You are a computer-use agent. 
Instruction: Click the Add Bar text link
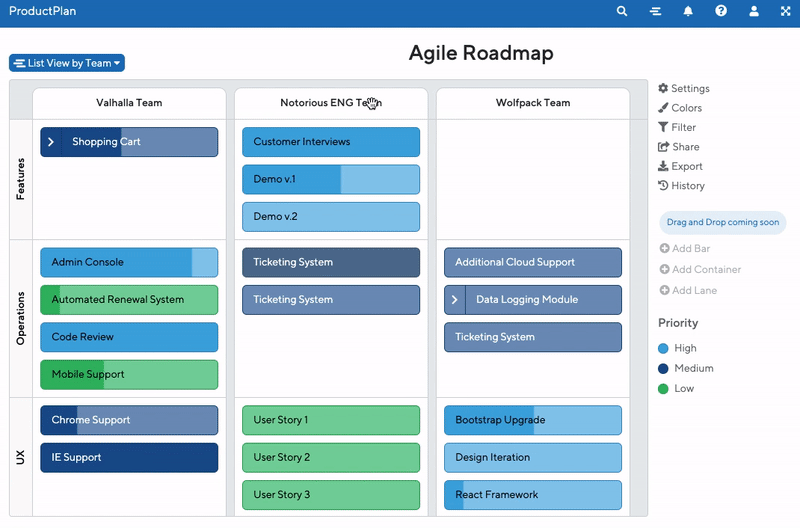click(x=691, y=248)
